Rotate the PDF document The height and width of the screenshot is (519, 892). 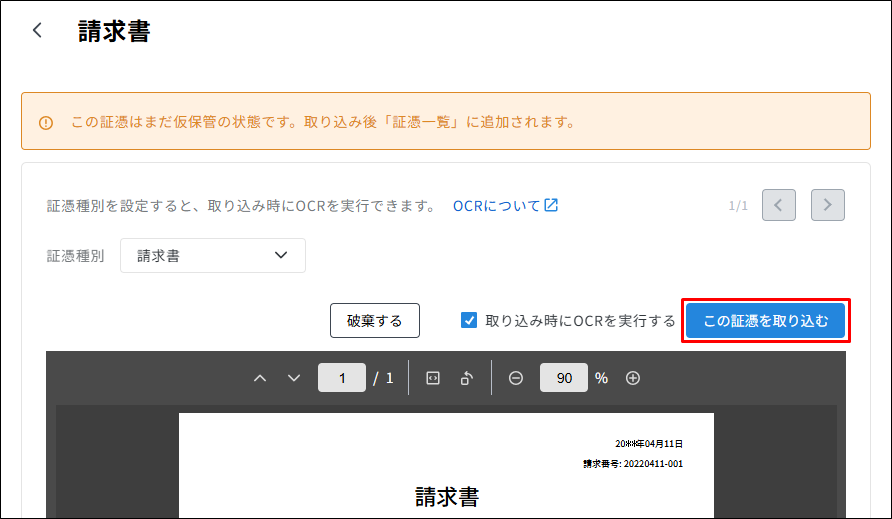467,378
